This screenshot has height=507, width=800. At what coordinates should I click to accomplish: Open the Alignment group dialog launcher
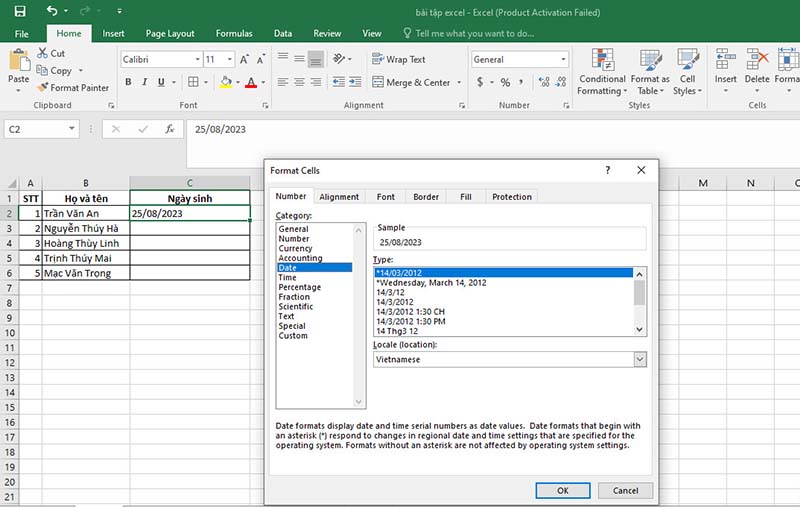[x=462, y=106]
